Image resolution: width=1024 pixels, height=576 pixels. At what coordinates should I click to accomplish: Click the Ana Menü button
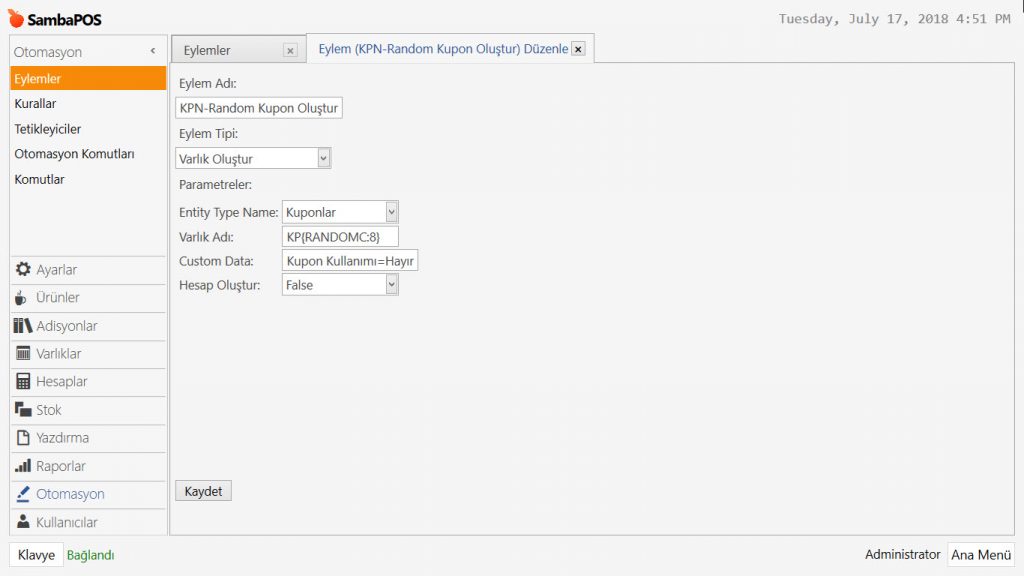tap(980, 555)
